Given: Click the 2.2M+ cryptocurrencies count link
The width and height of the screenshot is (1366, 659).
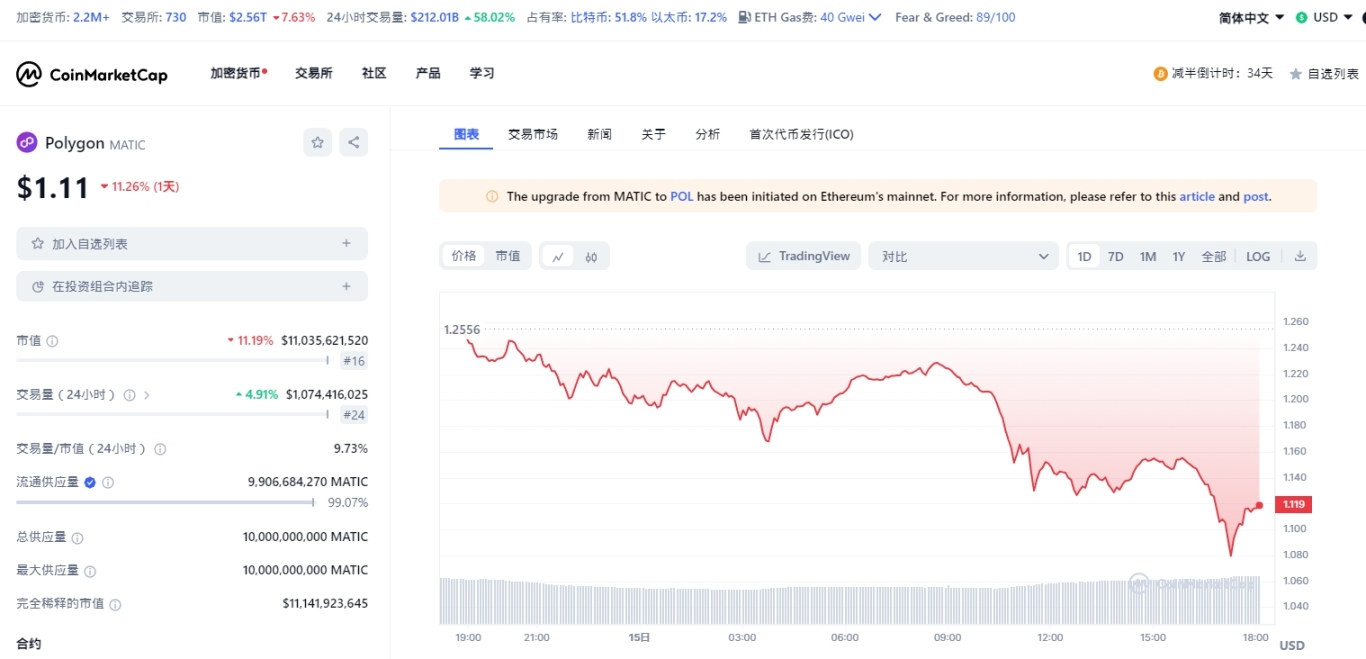Looking at the screenshot, I should (92, 17).
